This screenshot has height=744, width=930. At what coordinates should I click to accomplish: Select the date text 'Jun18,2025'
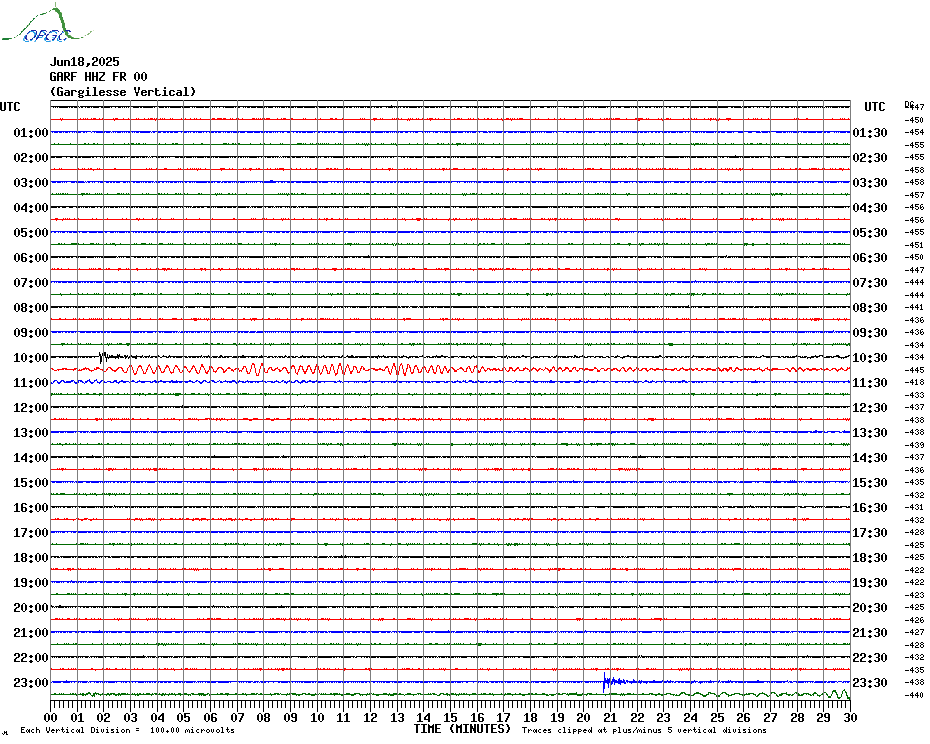pos(84,62)
